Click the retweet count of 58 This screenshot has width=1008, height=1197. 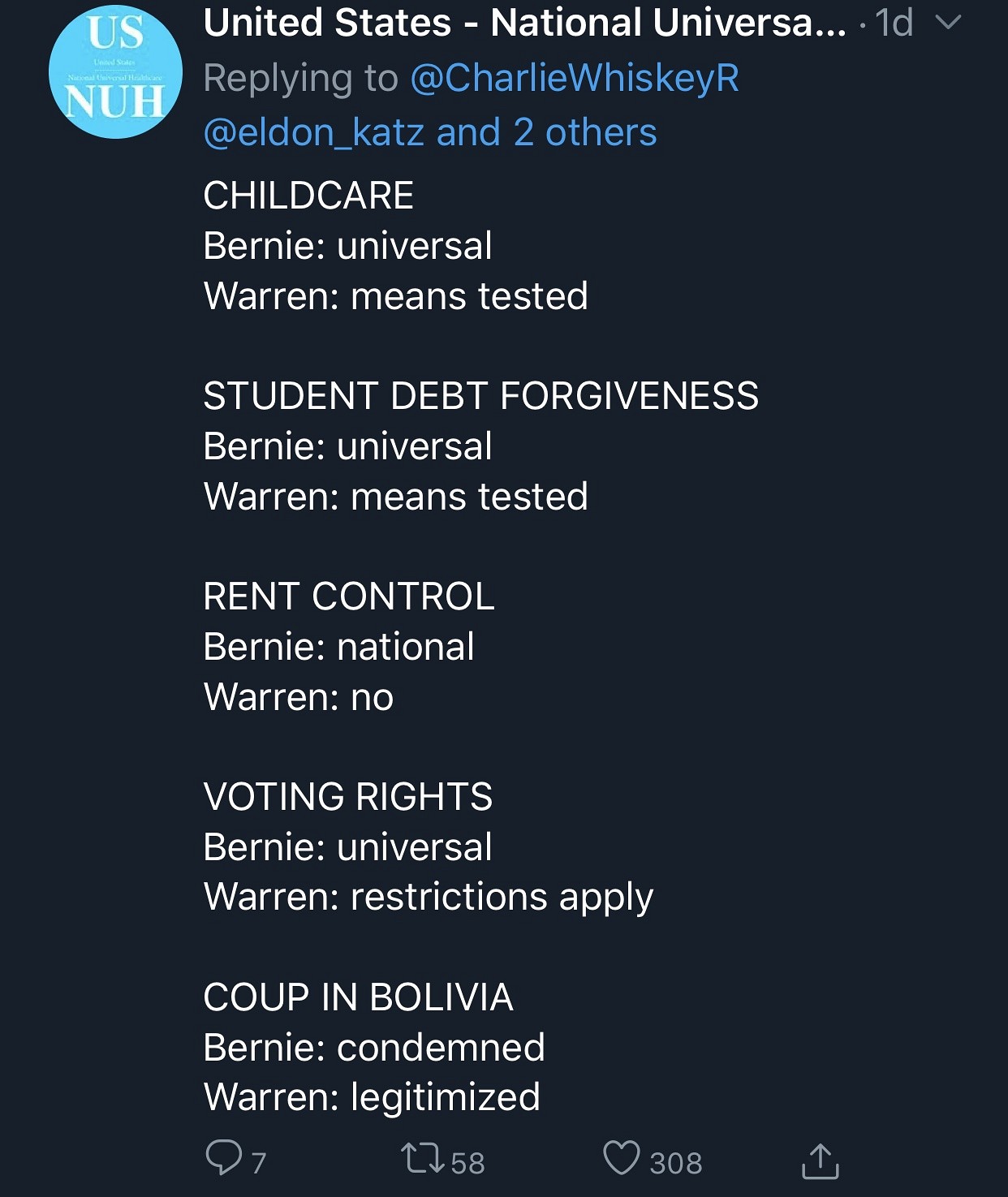467,1163
